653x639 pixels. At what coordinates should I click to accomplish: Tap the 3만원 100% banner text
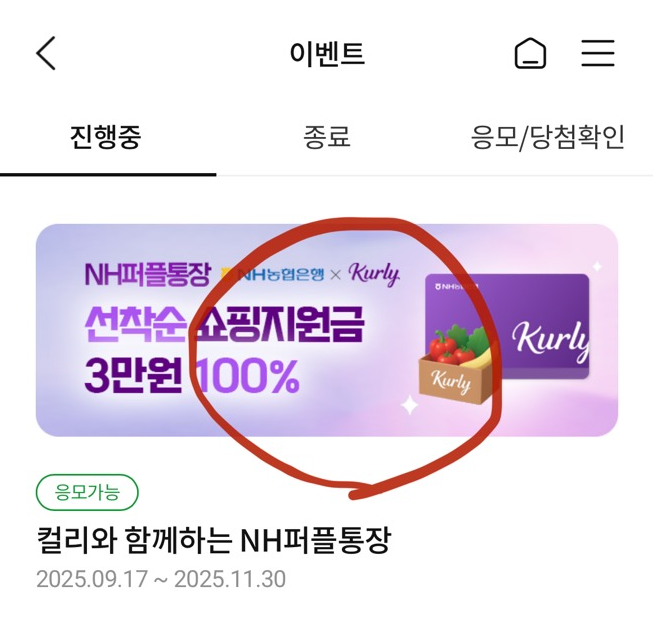pyautogui.click(x=192, y=375)
